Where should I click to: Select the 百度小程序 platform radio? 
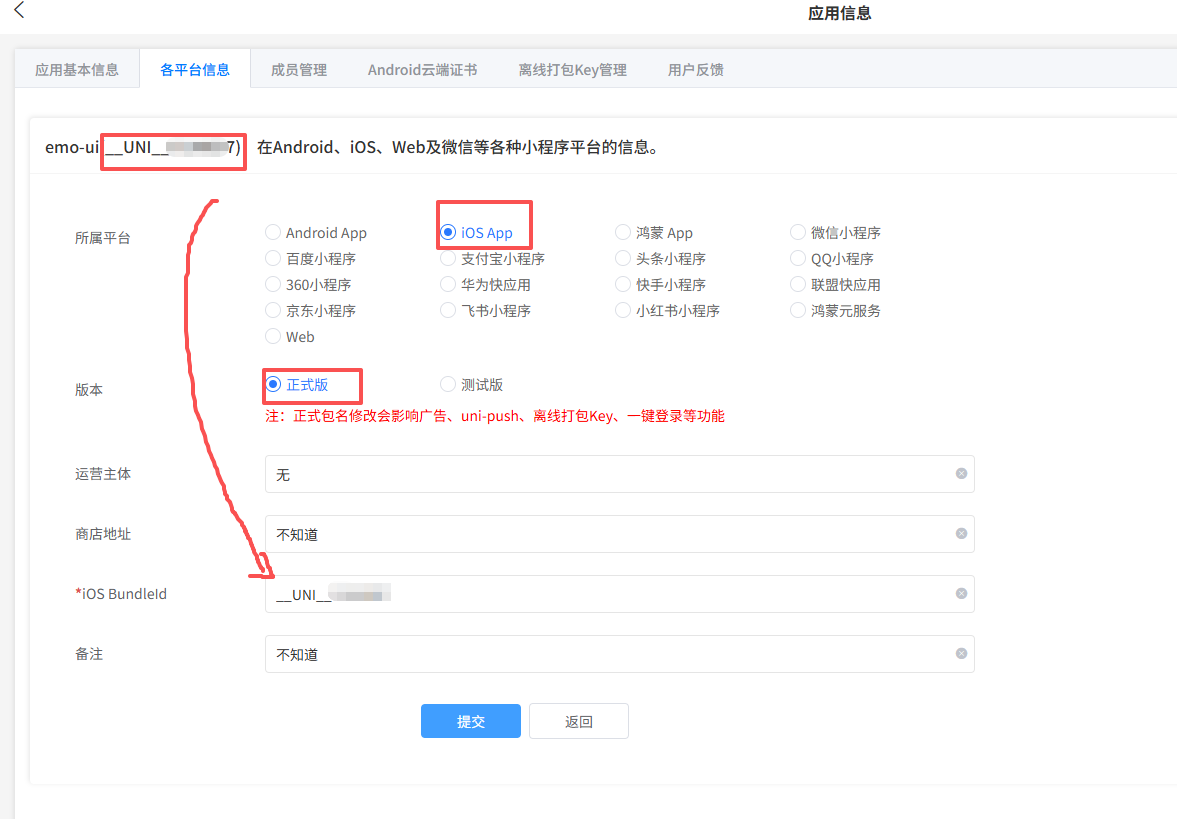coord(273,259)
